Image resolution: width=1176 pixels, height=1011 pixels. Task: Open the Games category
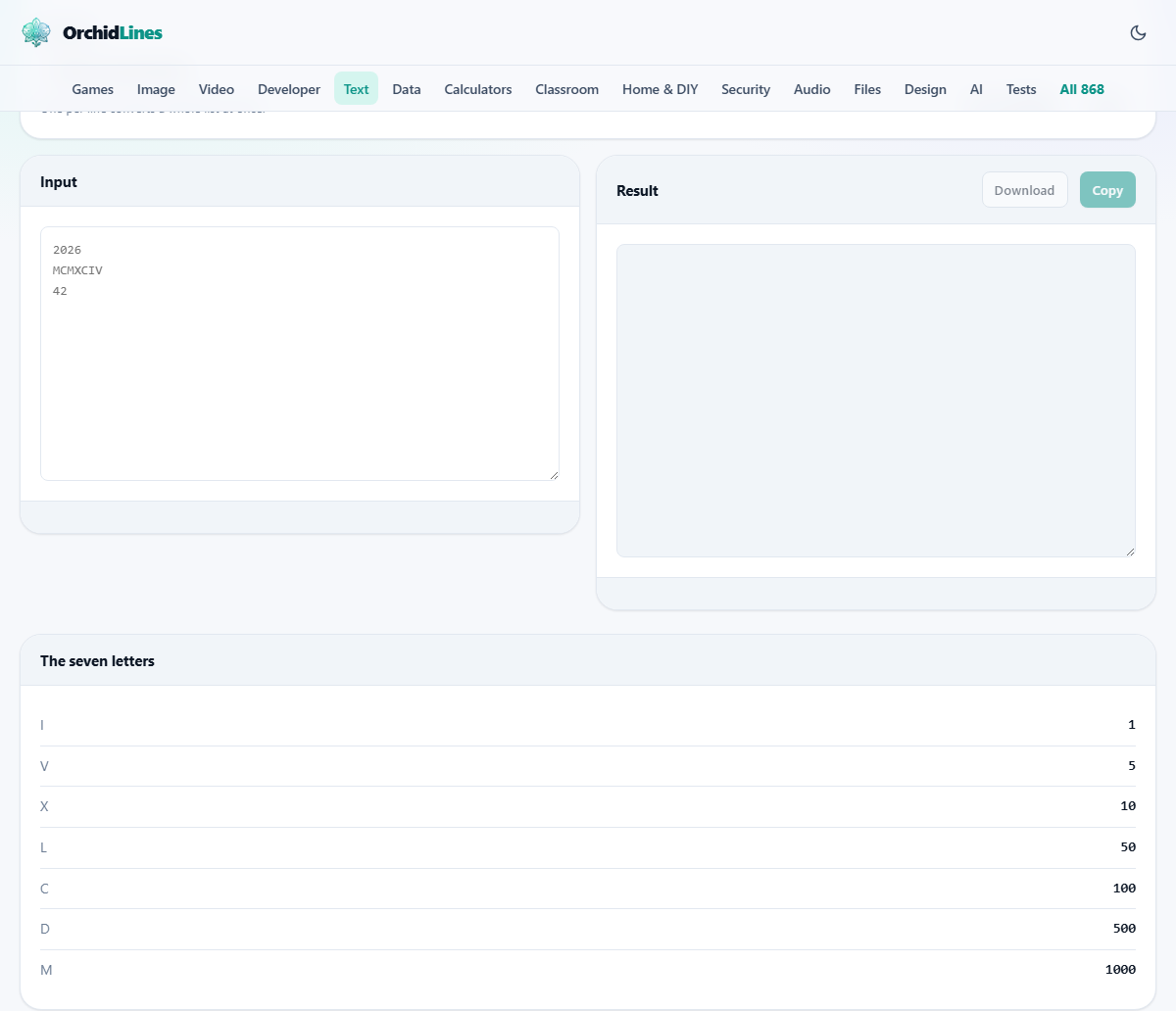[93, 89]
